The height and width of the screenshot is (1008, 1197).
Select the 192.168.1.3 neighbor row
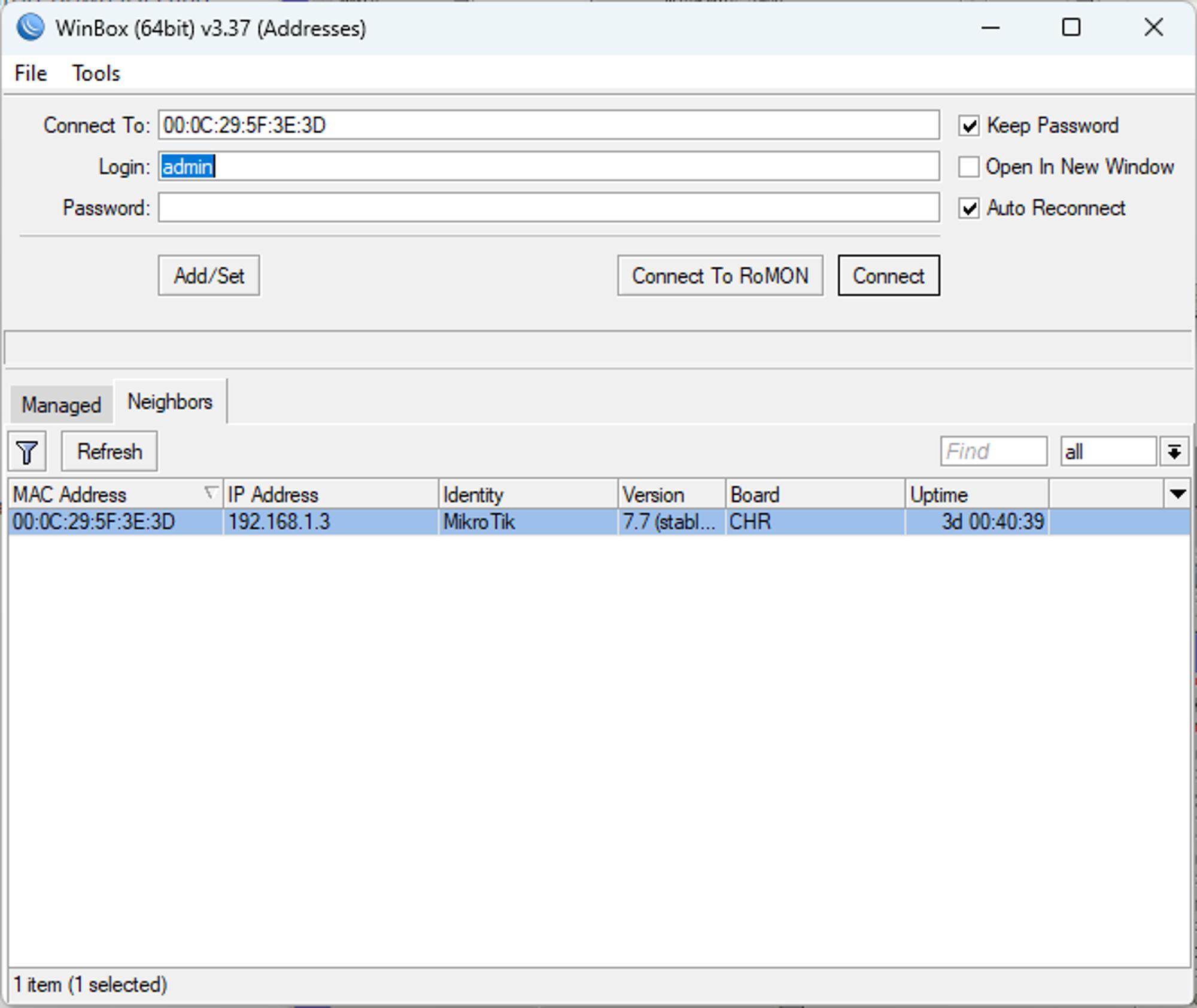coord(598,522)
